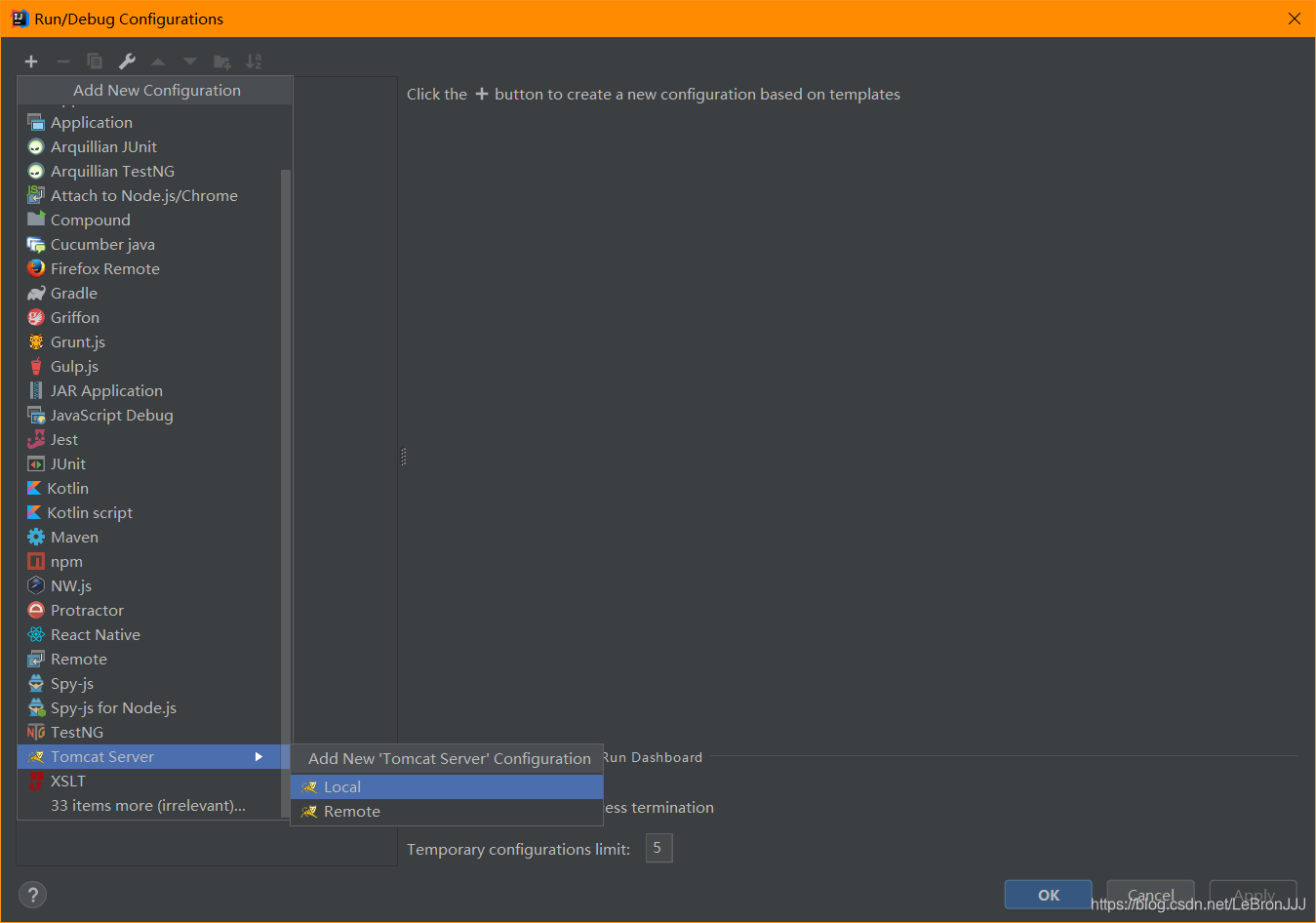The width and height of the screenshot is (1316, 923).
Task: Click the Jest icon
Action: pos(36,439)
